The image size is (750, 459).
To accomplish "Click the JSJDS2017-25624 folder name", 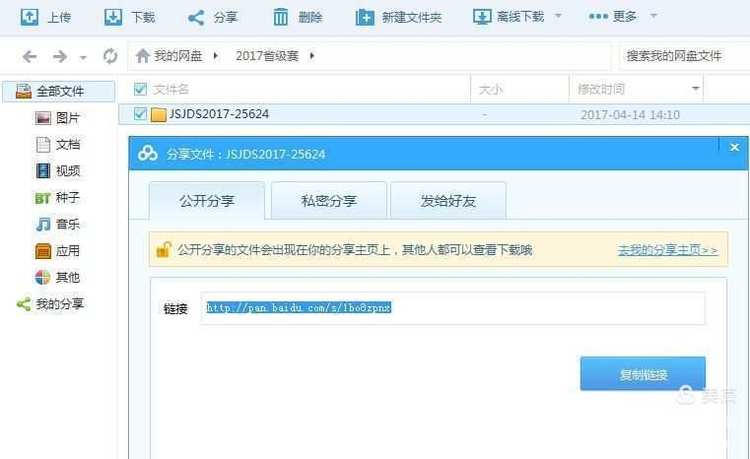I will (x=219, y=114).
